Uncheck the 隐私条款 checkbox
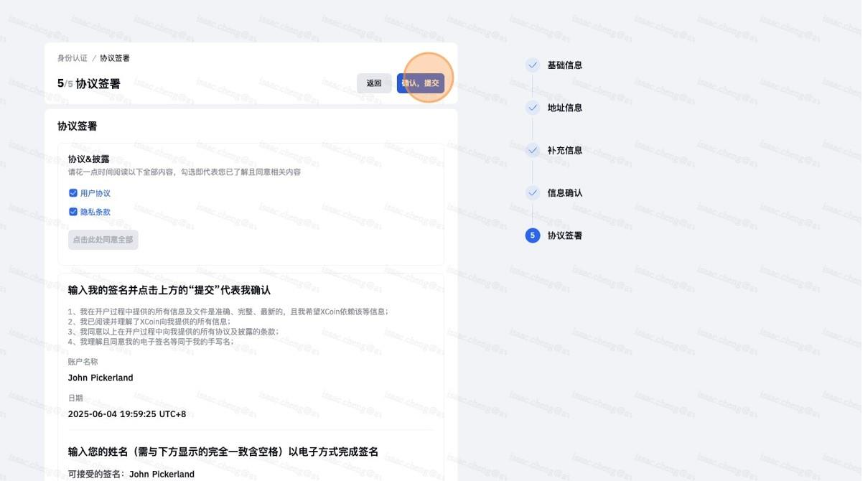 [73, 212]
